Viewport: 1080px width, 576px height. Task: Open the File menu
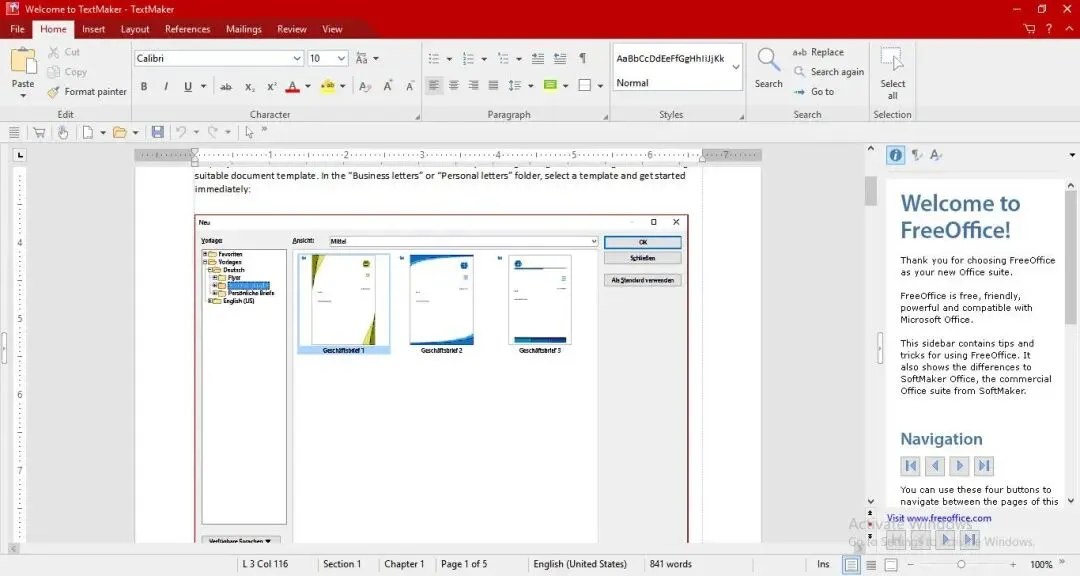coord(17,29)
